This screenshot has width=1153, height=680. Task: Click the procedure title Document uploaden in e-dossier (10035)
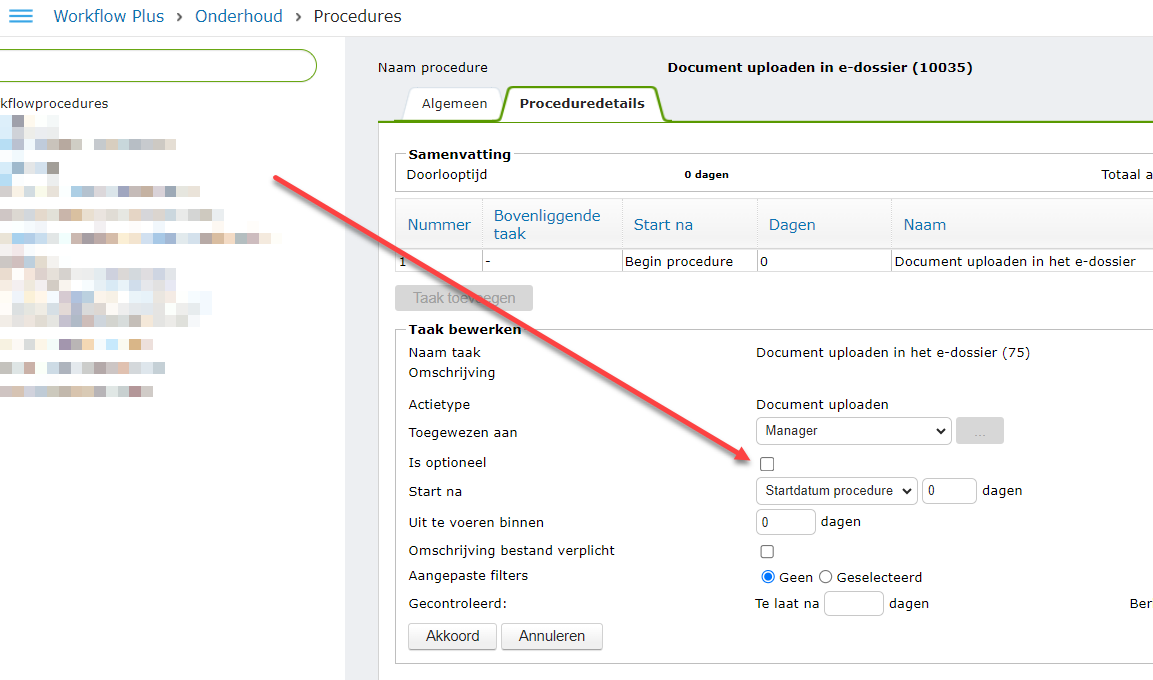[x=820, y=68]
